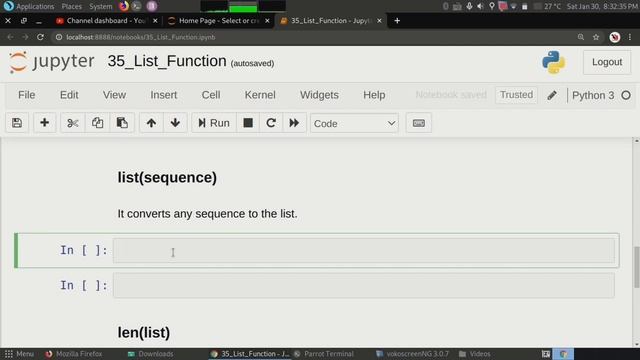Click the browser profile avatar icon

(x=615, y=37)
